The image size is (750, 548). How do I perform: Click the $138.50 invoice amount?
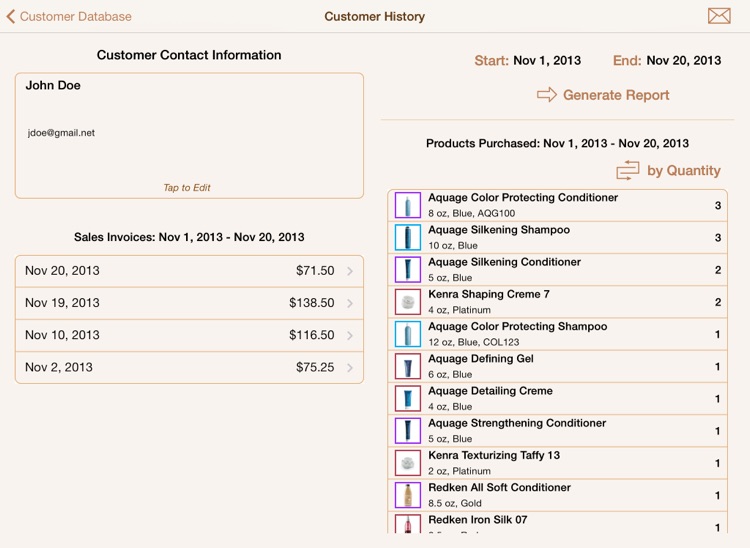coord(311,303)
